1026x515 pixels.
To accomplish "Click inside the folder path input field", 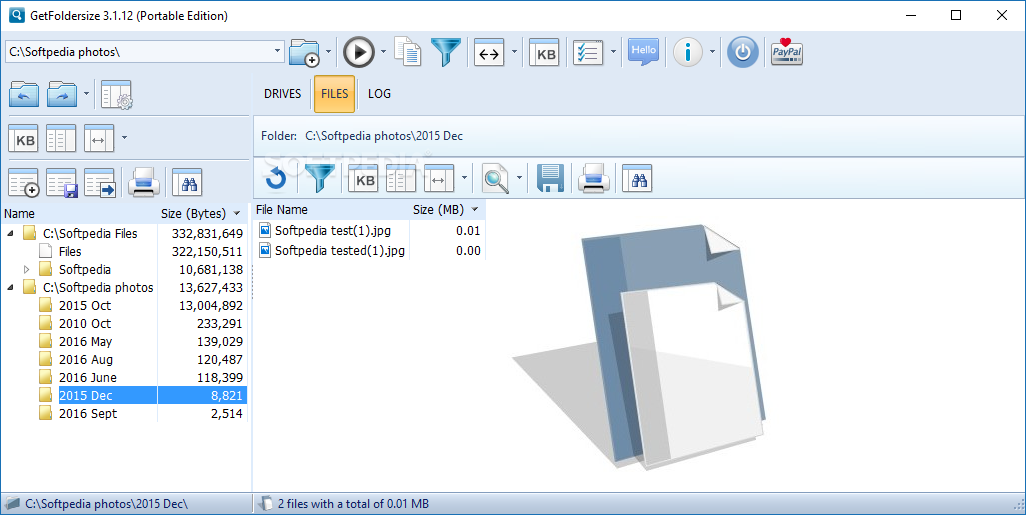I will [x=137, y=52].
